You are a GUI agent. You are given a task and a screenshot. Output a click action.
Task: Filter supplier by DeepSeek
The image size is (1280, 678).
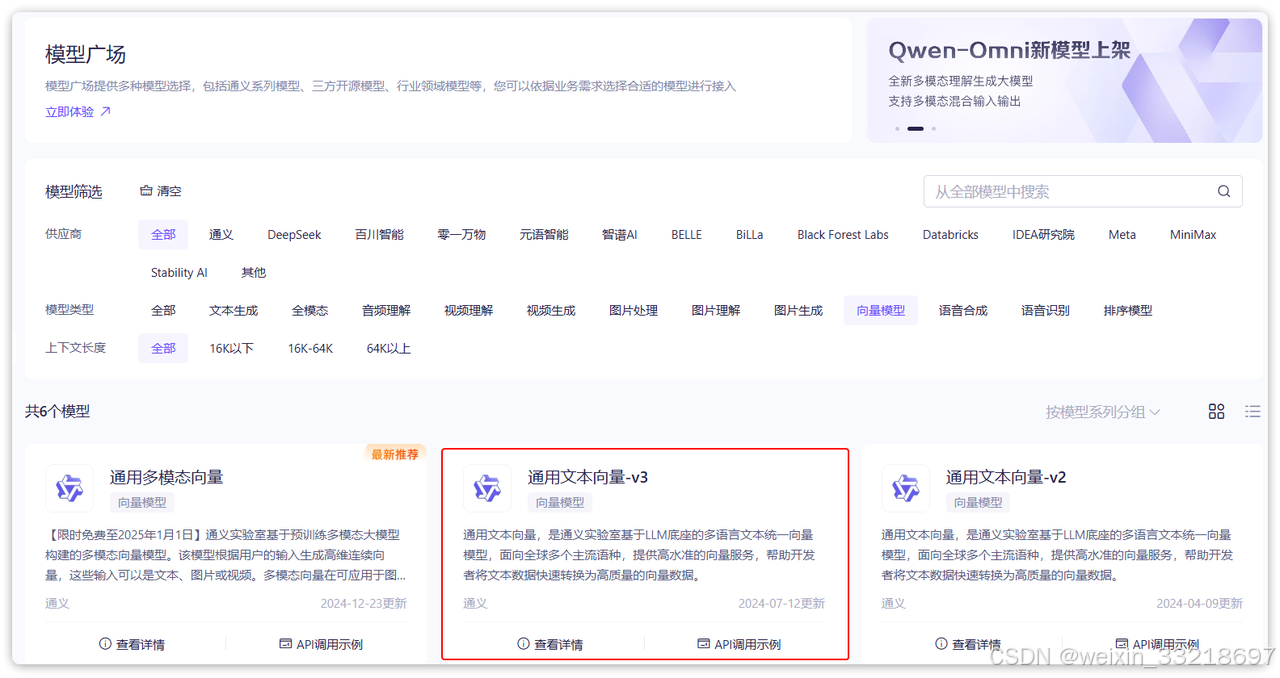(294, 234)
